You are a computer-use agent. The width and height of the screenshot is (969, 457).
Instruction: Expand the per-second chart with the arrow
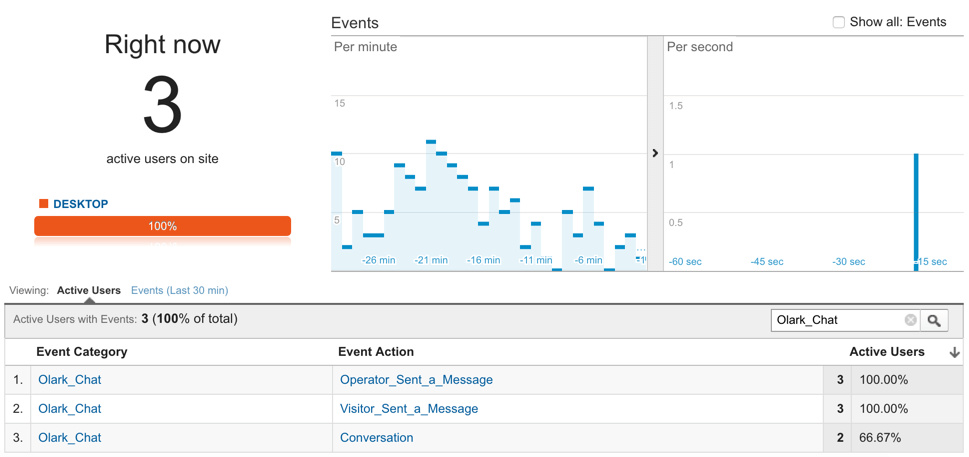pos(655,153)
